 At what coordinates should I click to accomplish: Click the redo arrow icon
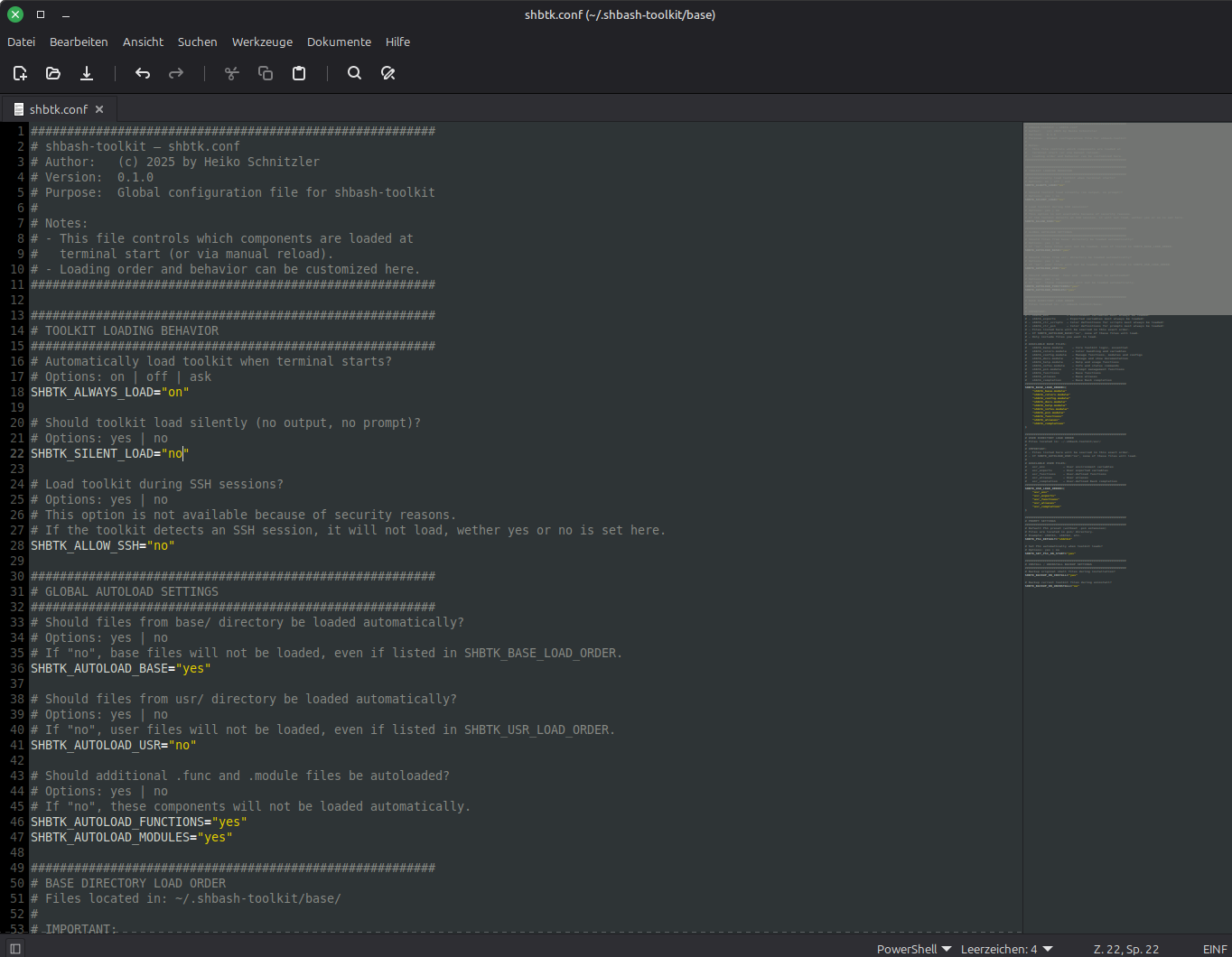[176, 73]
